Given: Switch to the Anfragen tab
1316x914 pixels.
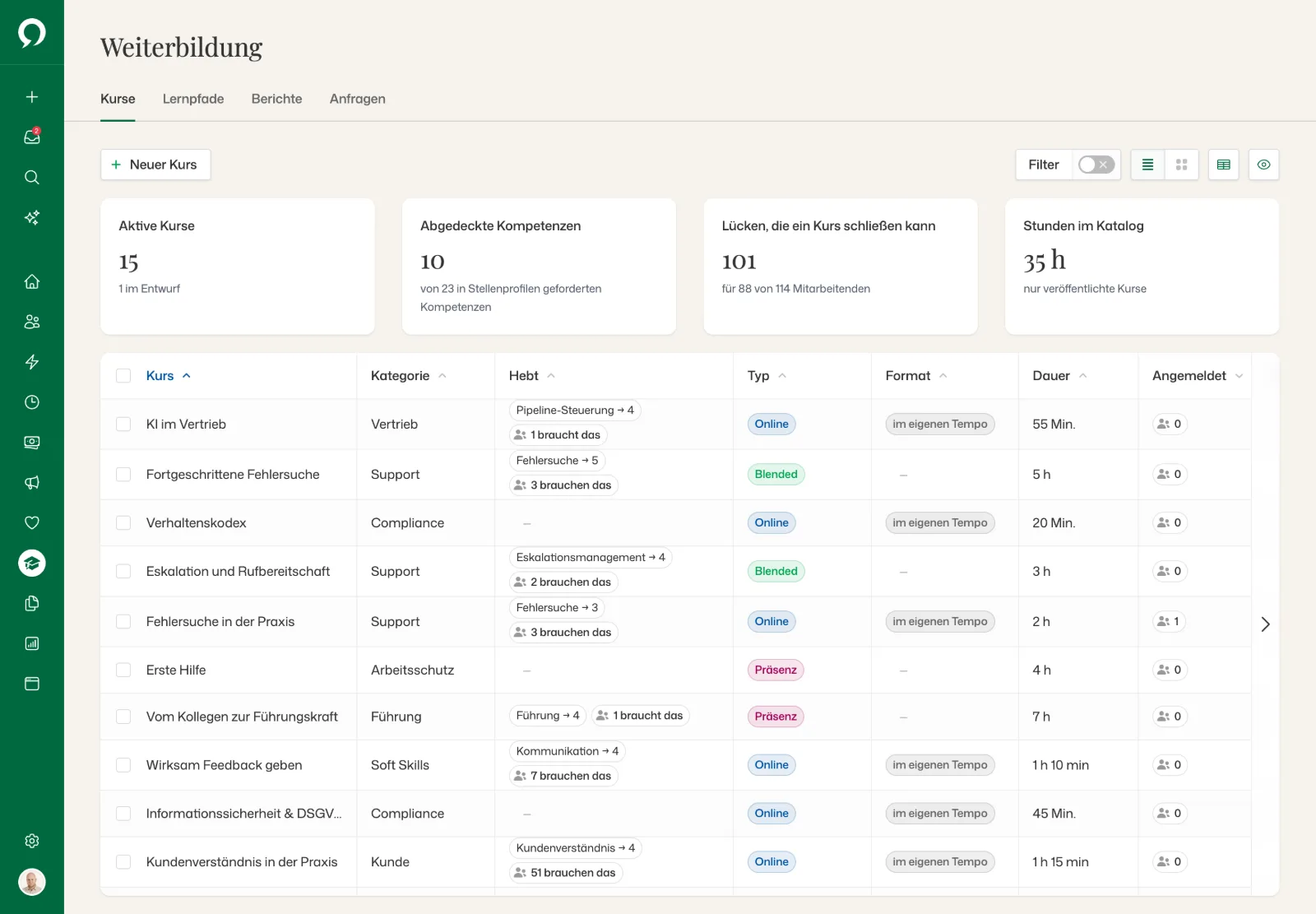Looking at the screenshot, I should [x=358, y=99].
